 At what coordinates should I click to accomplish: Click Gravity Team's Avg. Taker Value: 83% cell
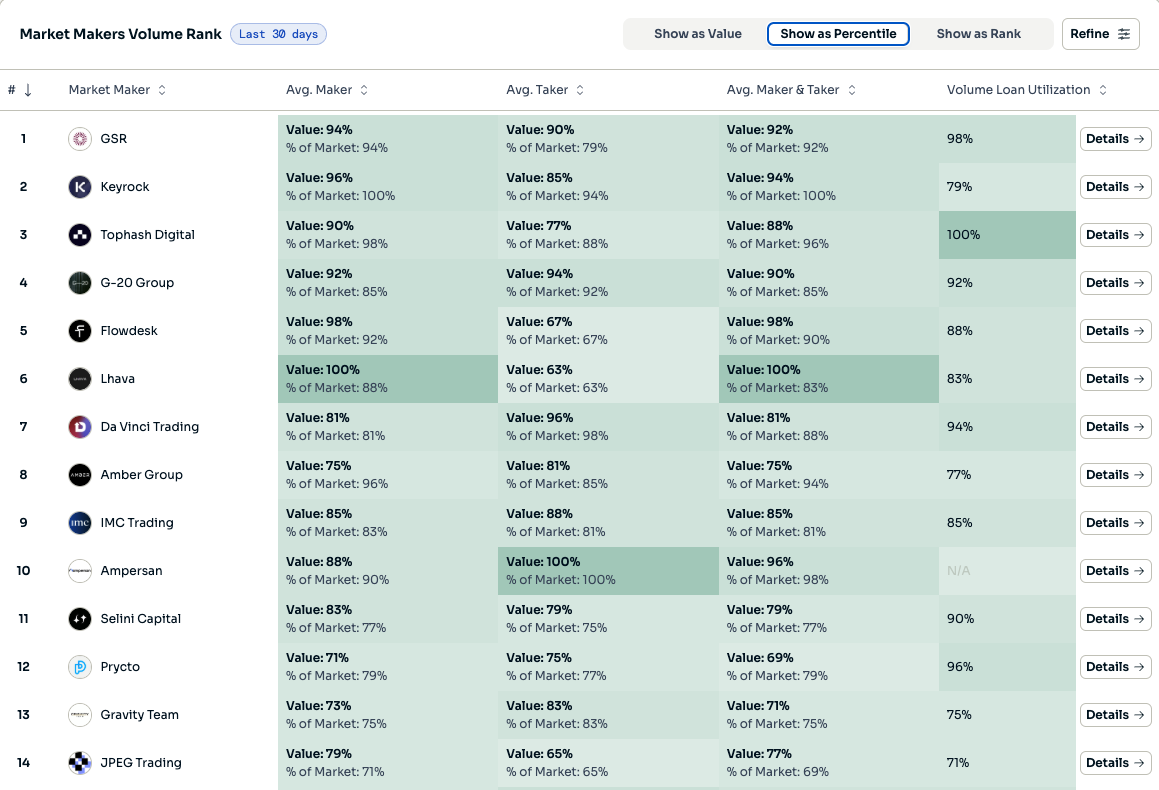608,715
